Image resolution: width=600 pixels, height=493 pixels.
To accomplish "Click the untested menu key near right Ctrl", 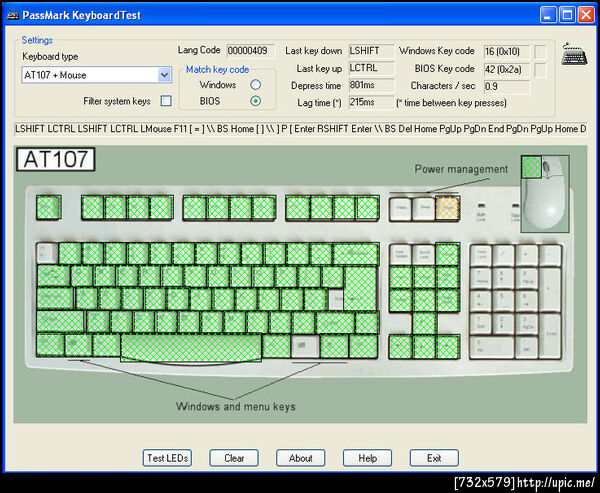I will pos(305,346).
